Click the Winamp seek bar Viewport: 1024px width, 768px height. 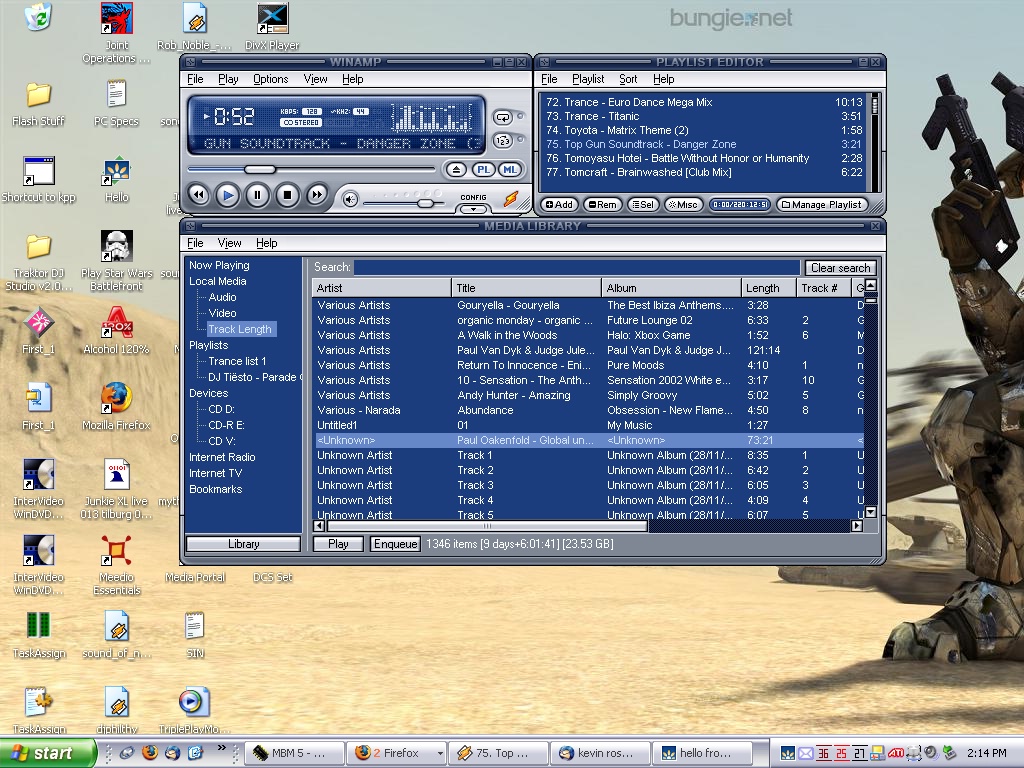point(311,170)
